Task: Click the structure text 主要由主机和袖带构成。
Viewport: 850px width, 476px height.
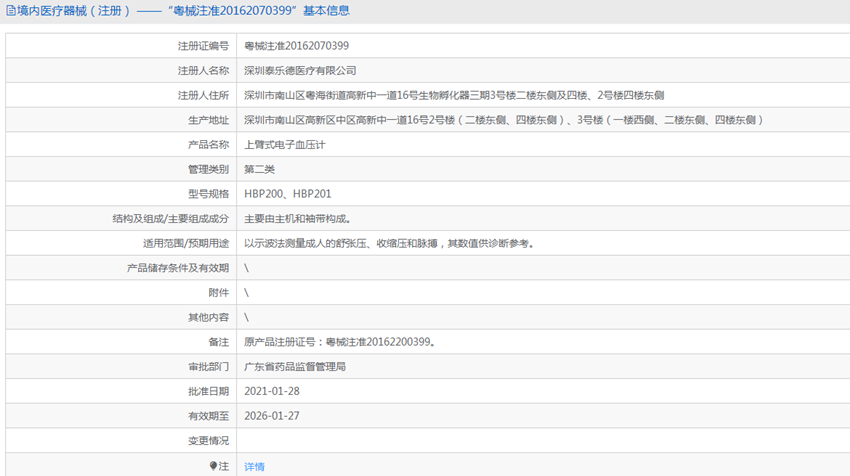Action: [298, 218]
